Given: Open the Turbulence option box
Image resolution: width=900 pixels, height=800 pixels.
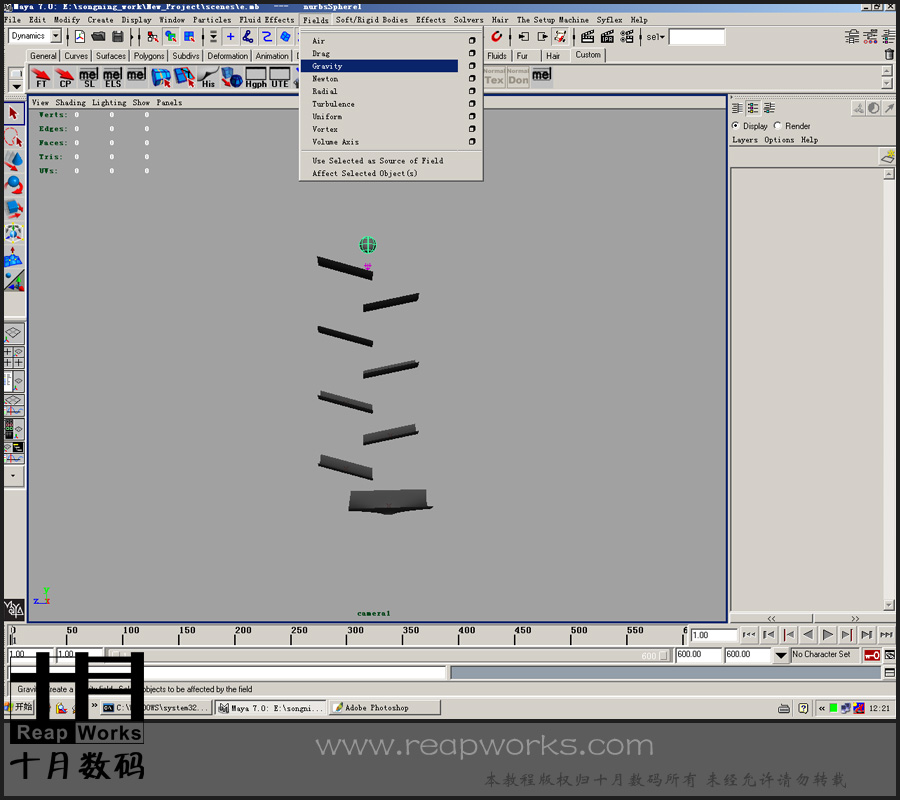Looking at the screenshot, I should [x=472, y=104].
